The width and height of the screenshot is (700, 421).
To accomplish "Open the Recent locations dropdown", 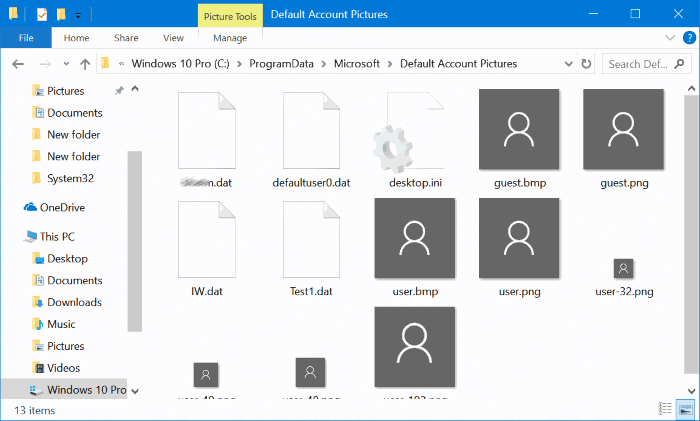I will 66,64.
